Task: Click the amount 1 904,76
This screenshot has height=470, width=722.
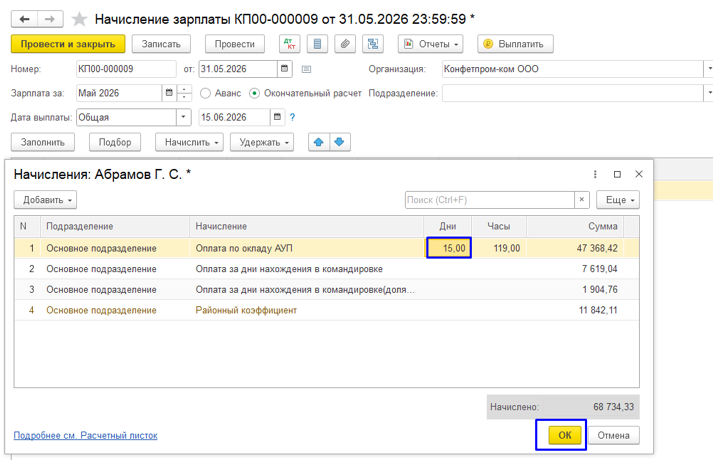Action: pos(600,290)
